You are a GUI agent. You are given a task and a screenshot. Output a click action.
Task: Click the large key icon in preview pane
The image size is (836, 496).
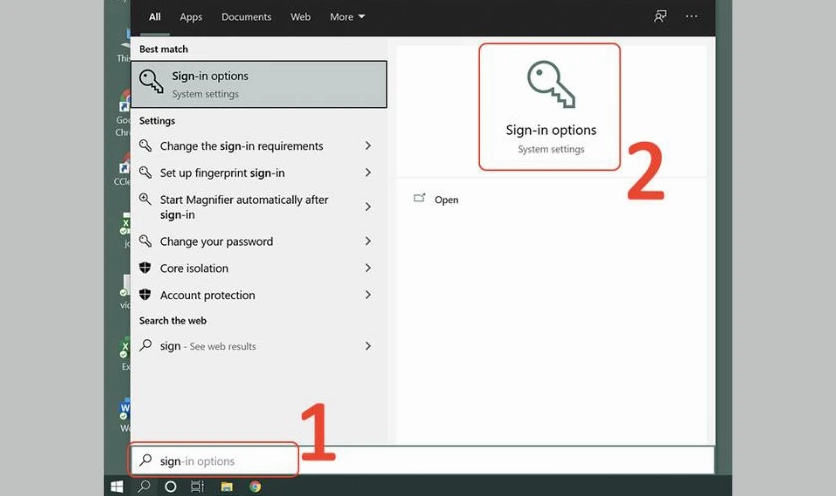click(550, 86)
